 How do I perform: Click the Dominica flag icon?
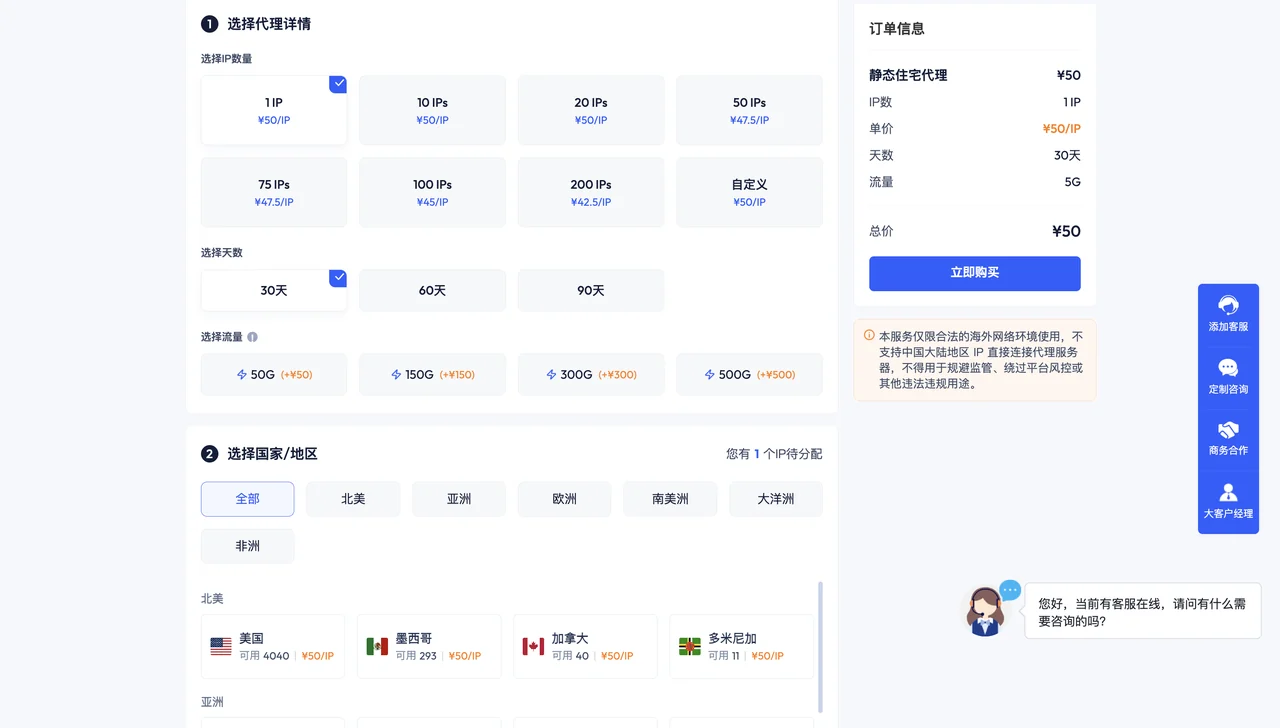click(x=690, y=646)
